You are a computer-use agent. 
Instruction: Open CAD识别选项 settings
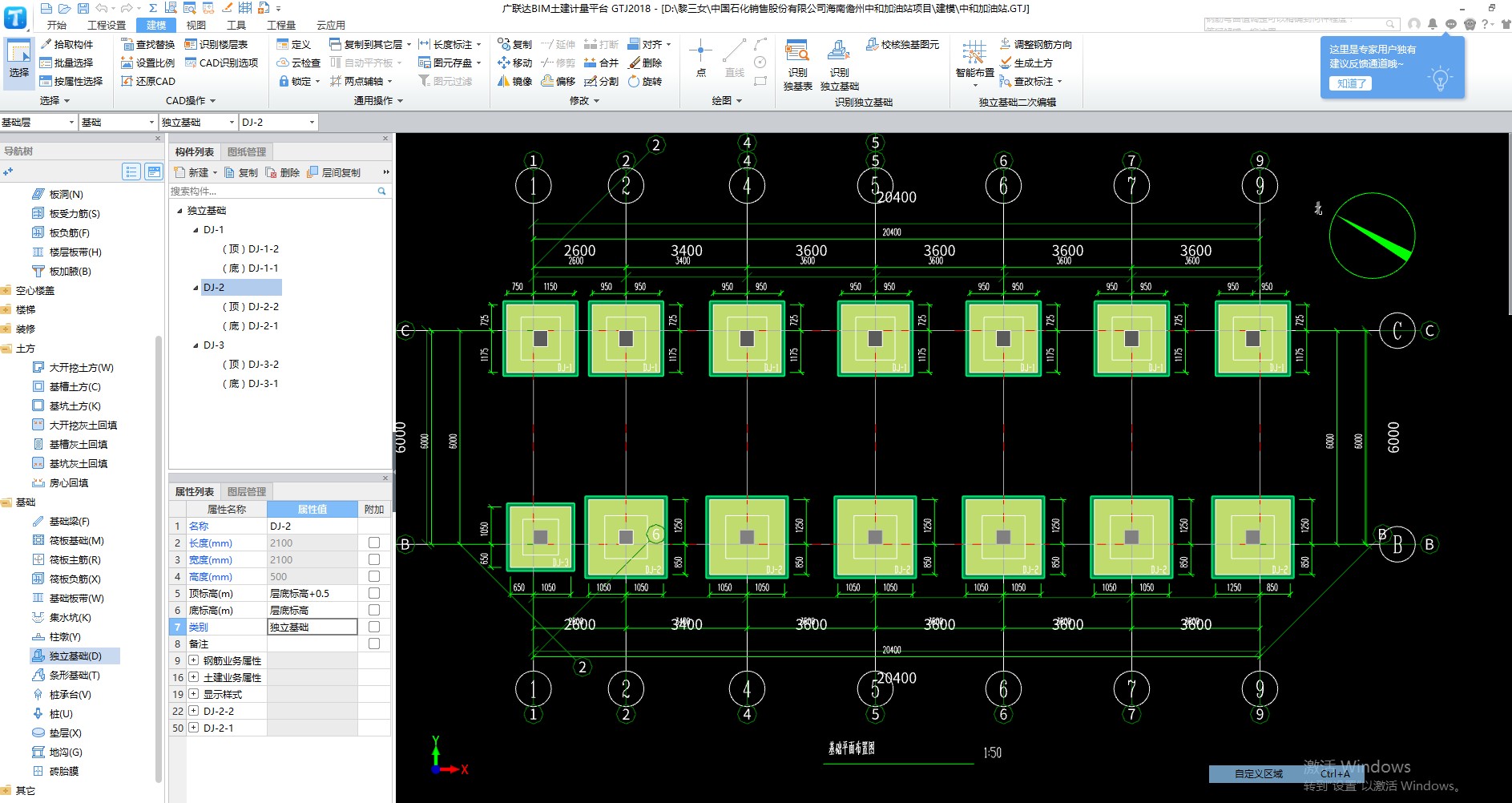[x=222, y=63]
